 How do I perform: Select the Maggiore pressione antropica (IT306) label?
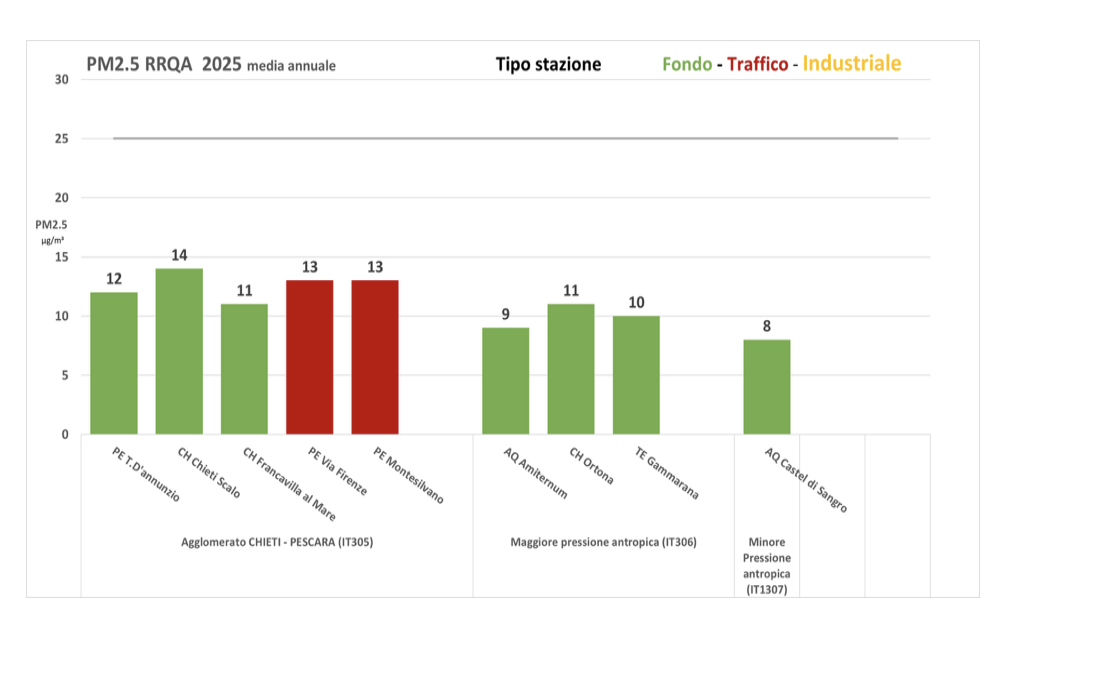click(x=603, y=542)
